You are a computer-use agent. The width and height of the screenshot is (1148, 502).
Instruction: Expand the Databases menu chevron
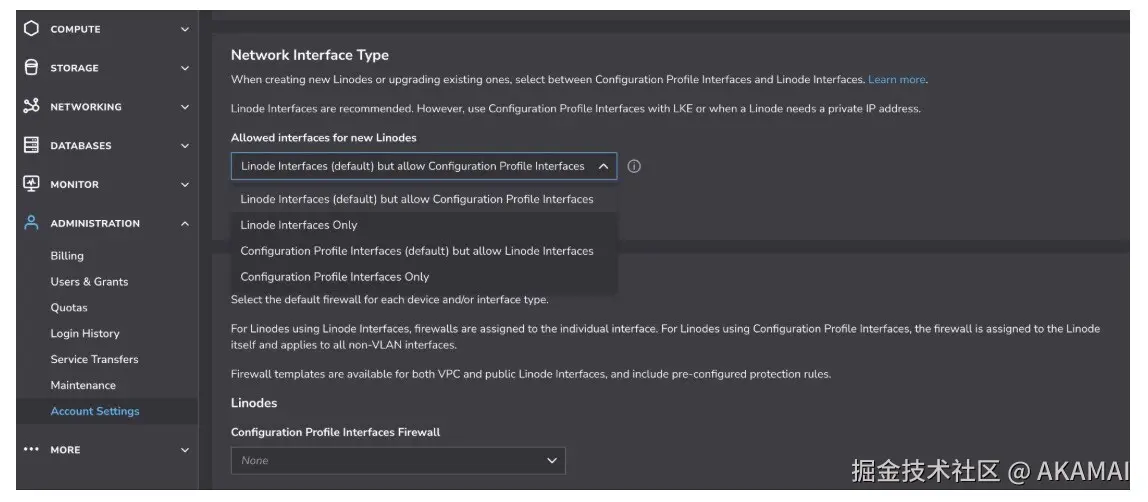pos(184,146)
